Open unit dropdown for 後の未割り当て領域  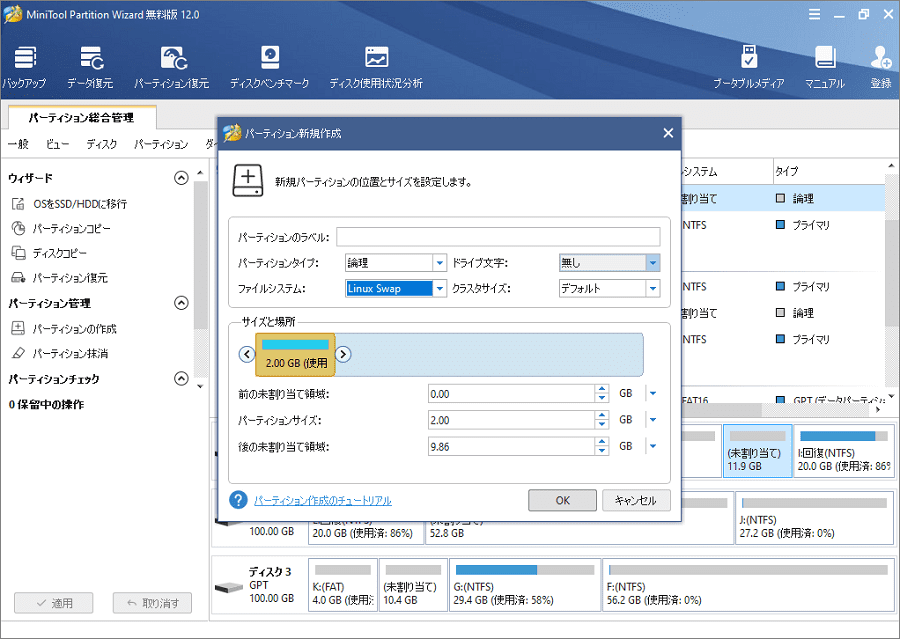click(653, 446)
